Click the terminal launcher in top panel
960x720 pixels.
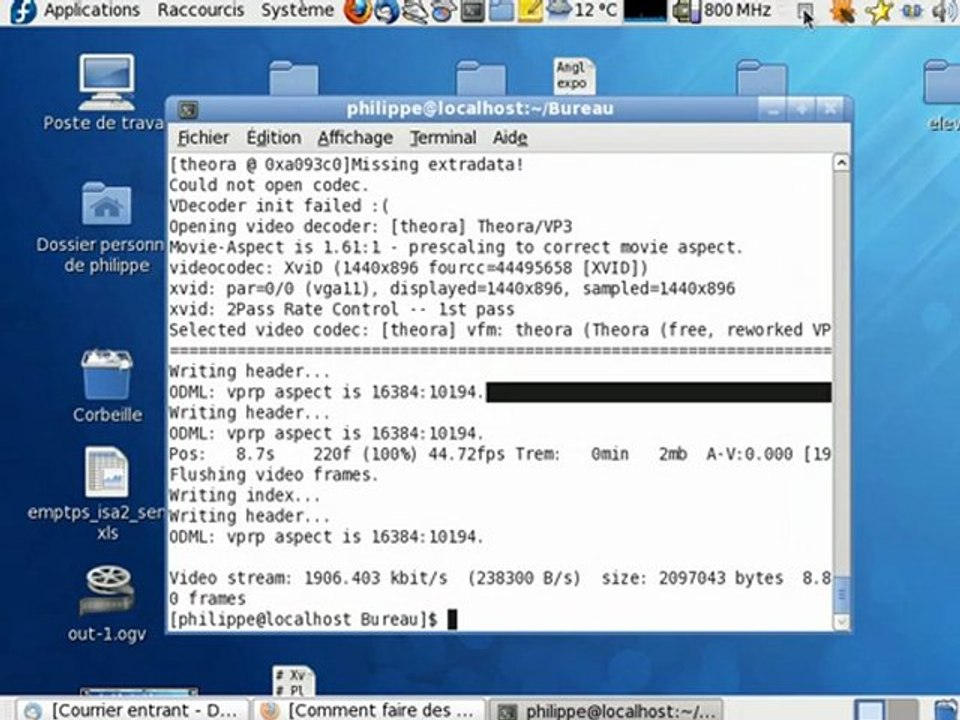coord(473,11)
